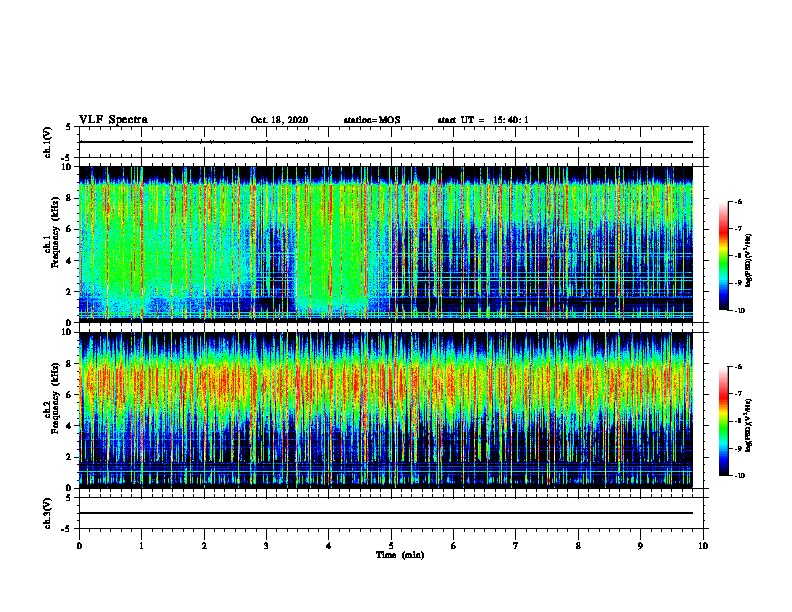Click the ch.1 spectrogram color scale bar
The image size is (792, 612).
(723, 256)
